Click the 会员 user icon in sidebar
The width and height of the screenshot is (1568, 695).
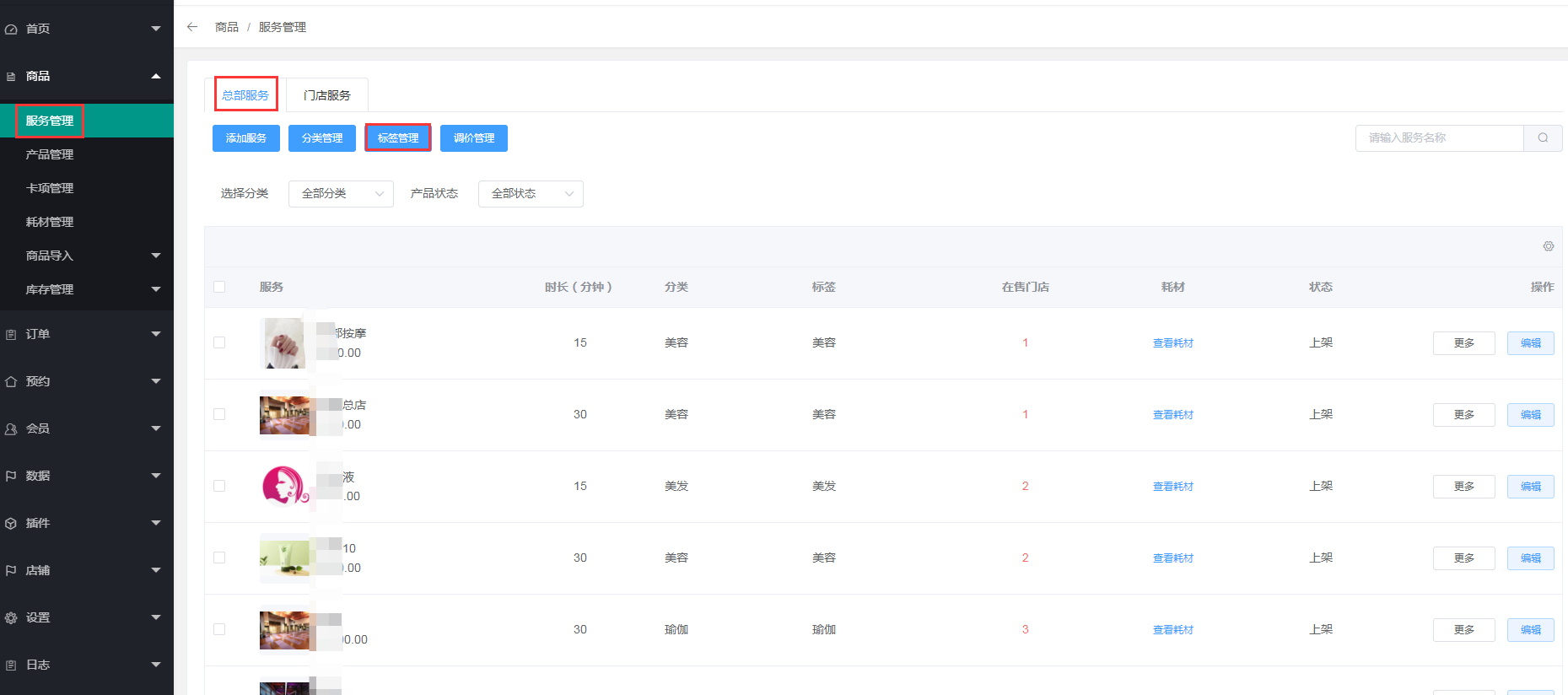point(11,429)
